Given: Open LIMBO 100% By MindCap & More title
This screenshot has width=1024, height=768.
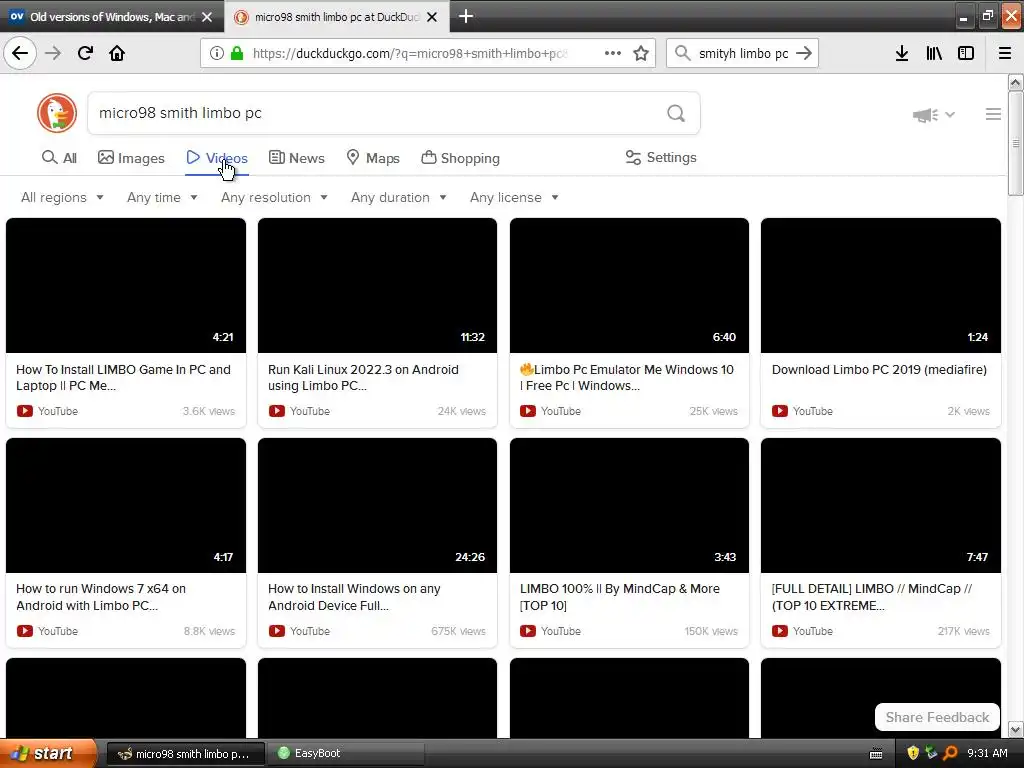Looking at the screenshot, I should [x=620, y=597].
